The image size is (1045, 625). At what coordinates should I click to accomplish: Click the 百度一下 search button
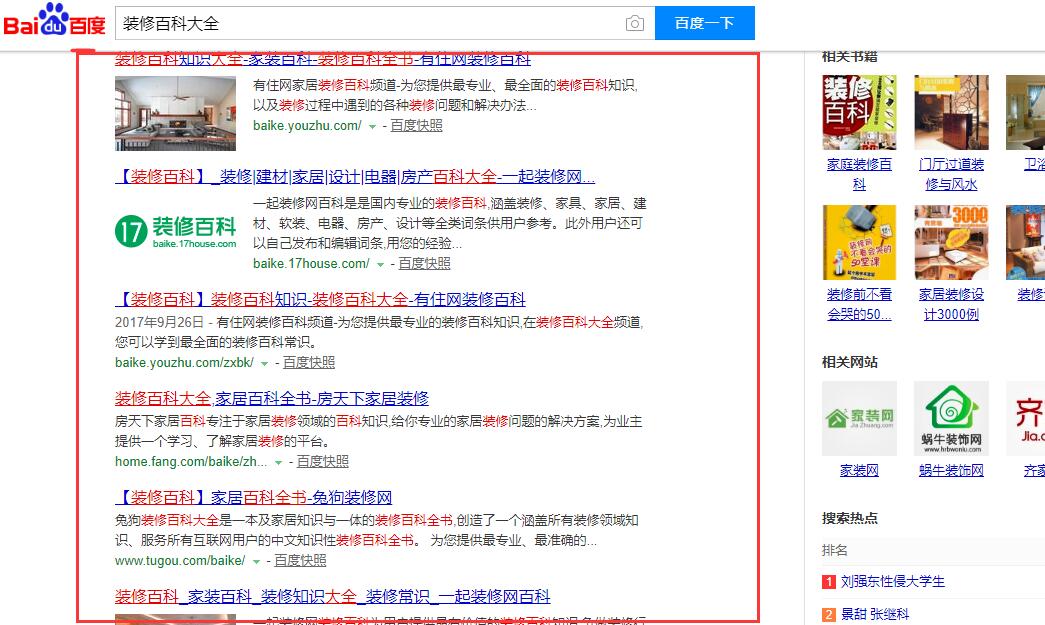(x=704, y=23)
